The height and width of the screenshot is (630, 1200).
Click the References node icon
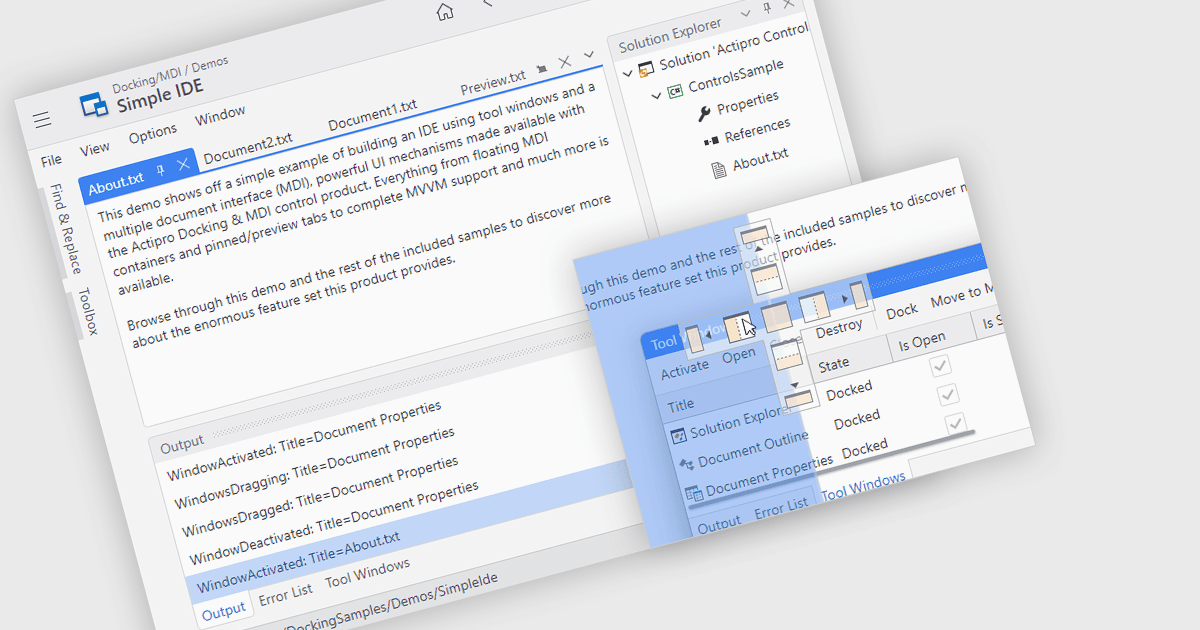(711, 140)
